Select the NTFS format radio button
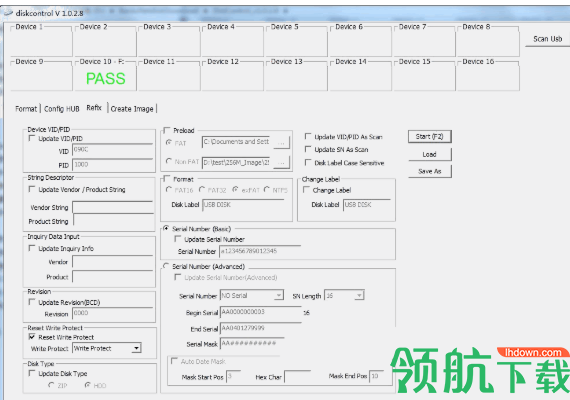570x400 pixels. point(267,189)
